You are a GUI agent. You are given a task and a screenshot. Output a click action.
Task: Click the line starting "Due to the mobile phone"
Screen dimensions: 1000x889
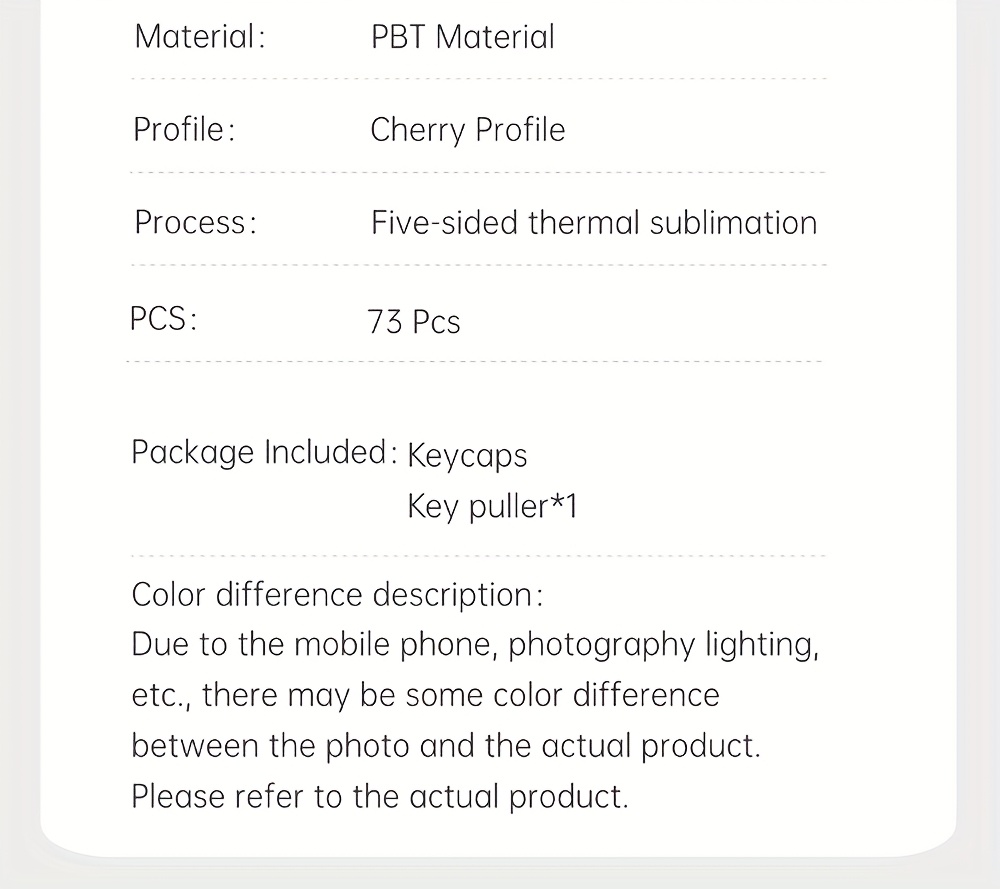[475, 645]
